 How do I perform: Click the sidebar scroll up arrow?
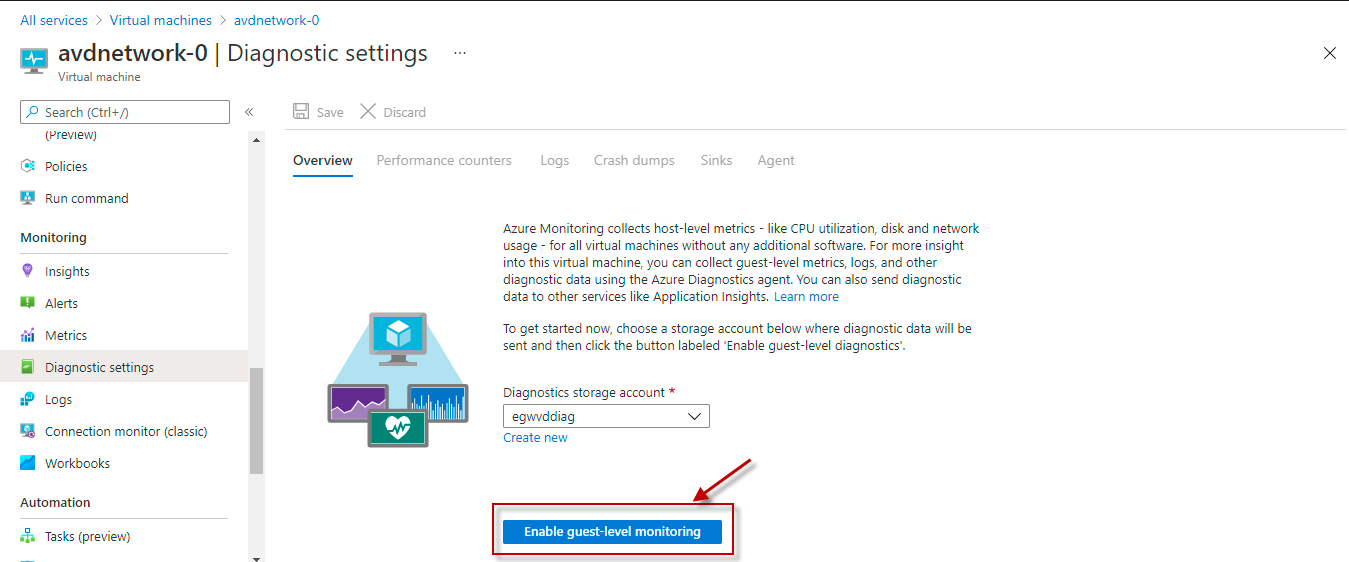[256, 139]
